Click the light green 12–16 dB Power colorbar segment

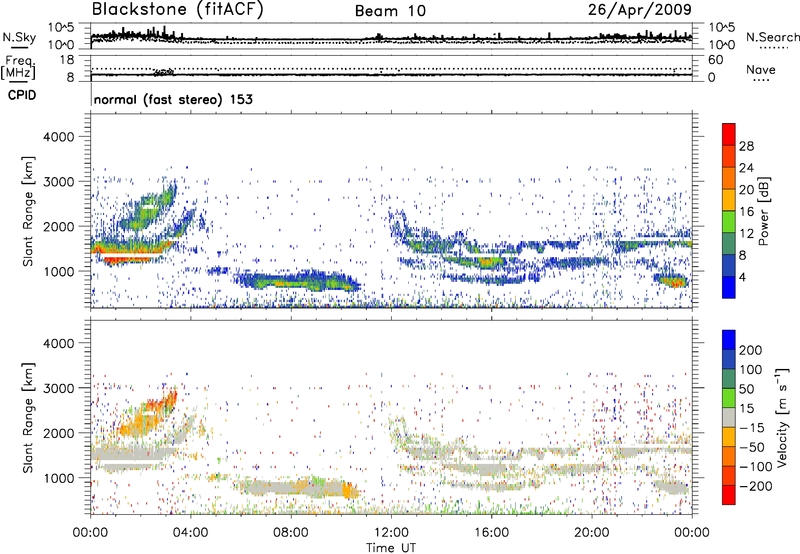(x=729, y=221)
